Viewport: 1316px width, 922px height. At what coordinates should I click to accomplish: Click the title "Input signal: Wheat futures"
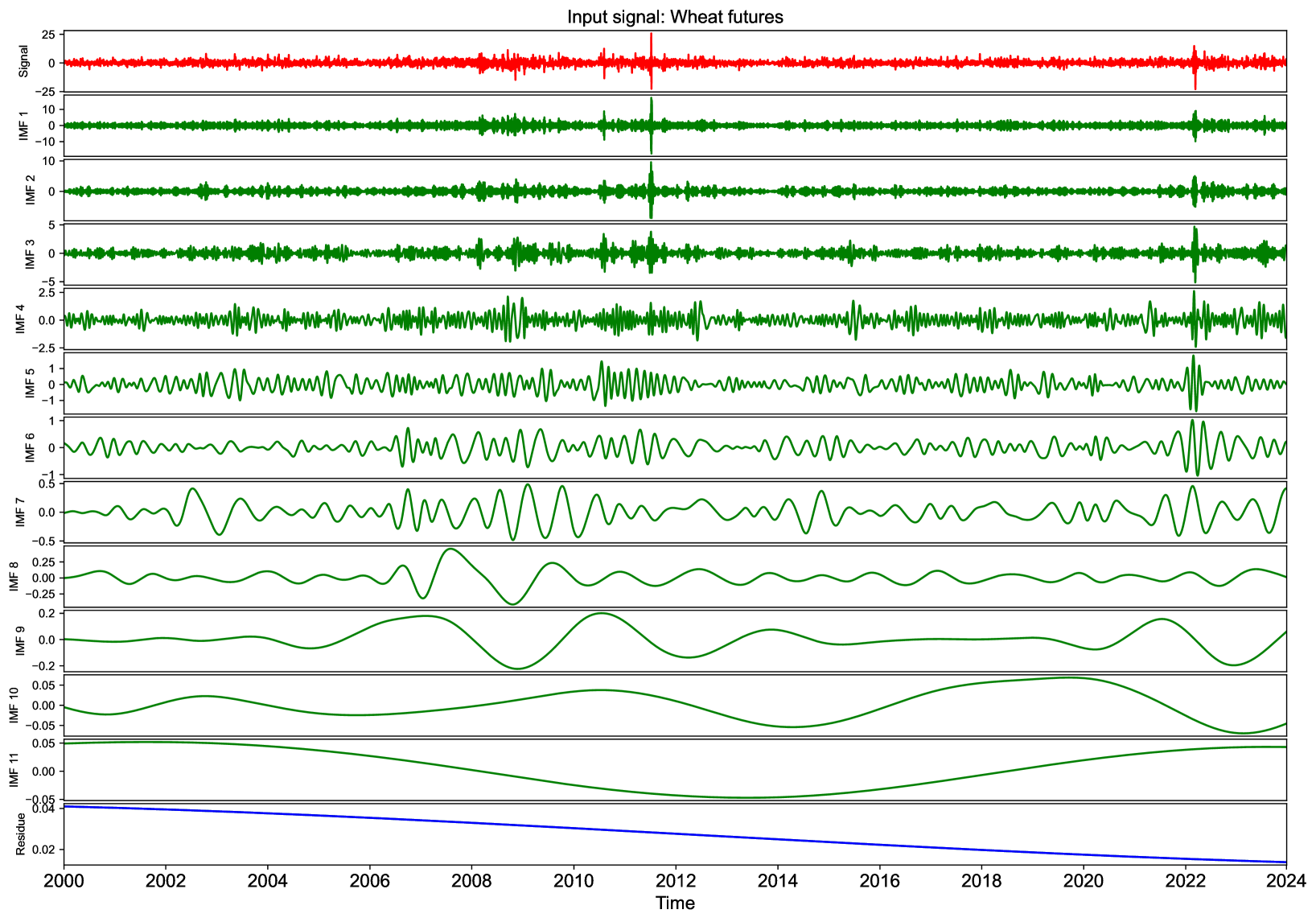point(675,17)
